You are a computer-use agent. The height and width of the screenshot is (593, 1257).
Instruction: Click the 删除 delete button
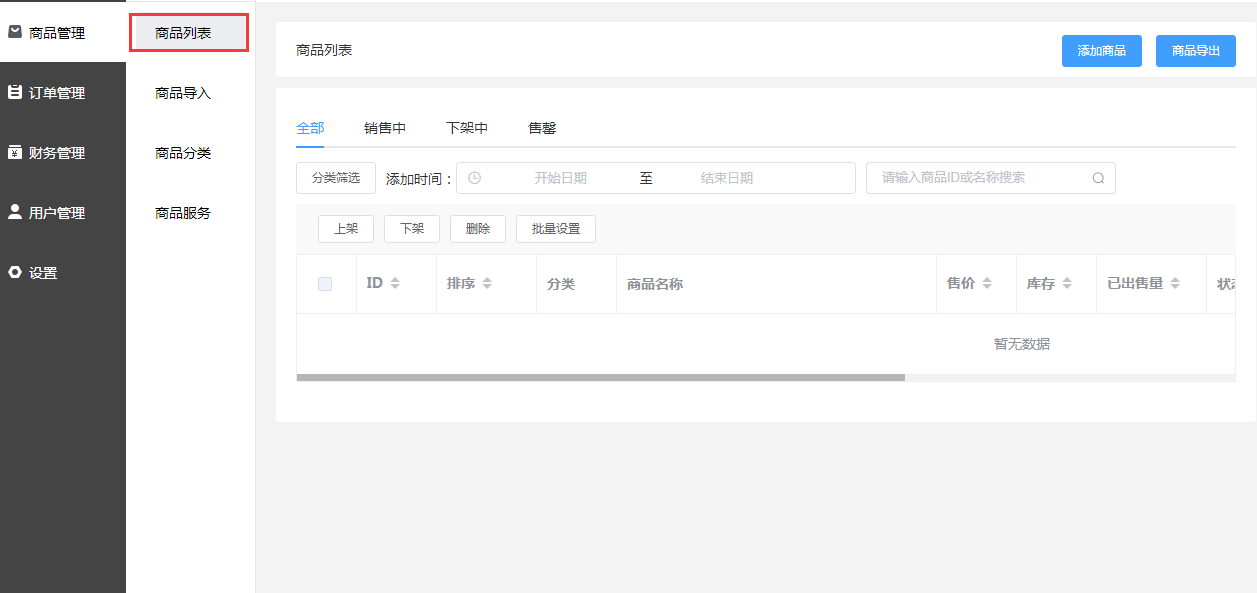point(478,229)
